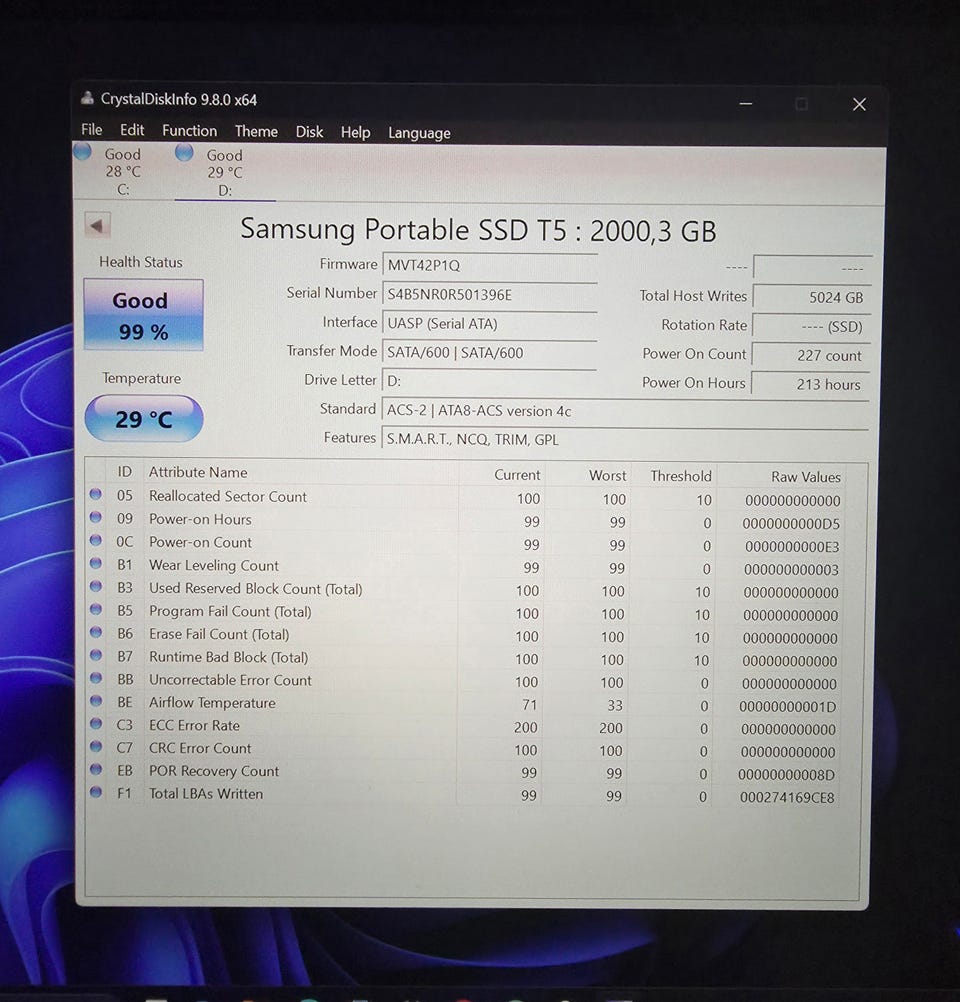Click the status orb for POR Recovery Count
This screenshot has width=960, height=1002.
(96, 769)
